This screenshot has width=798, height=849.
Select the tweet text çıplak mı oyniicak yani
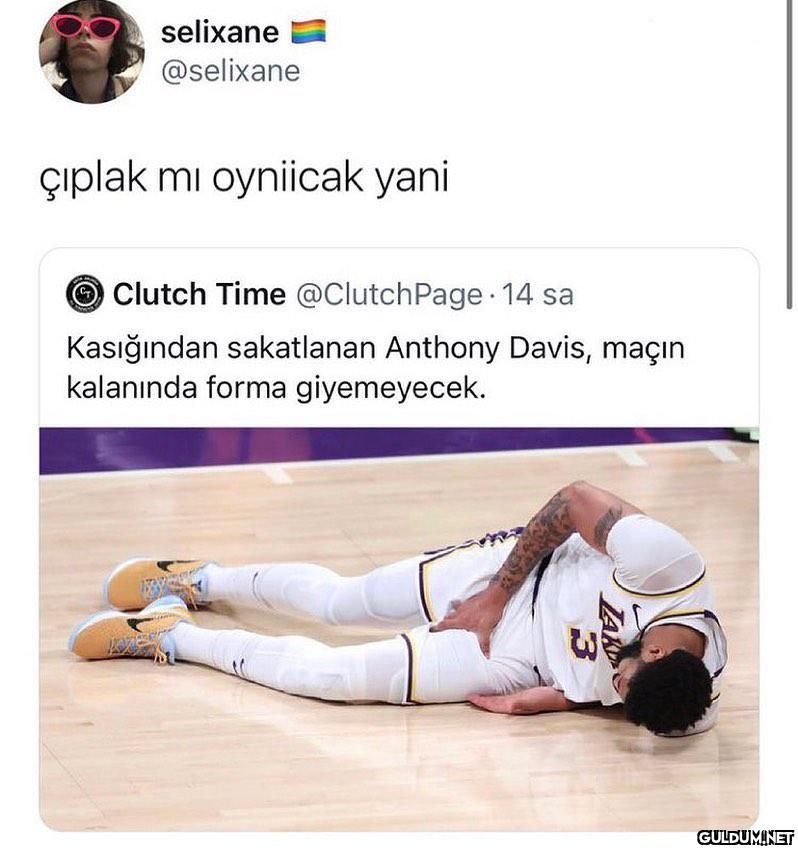pos(244,178)
